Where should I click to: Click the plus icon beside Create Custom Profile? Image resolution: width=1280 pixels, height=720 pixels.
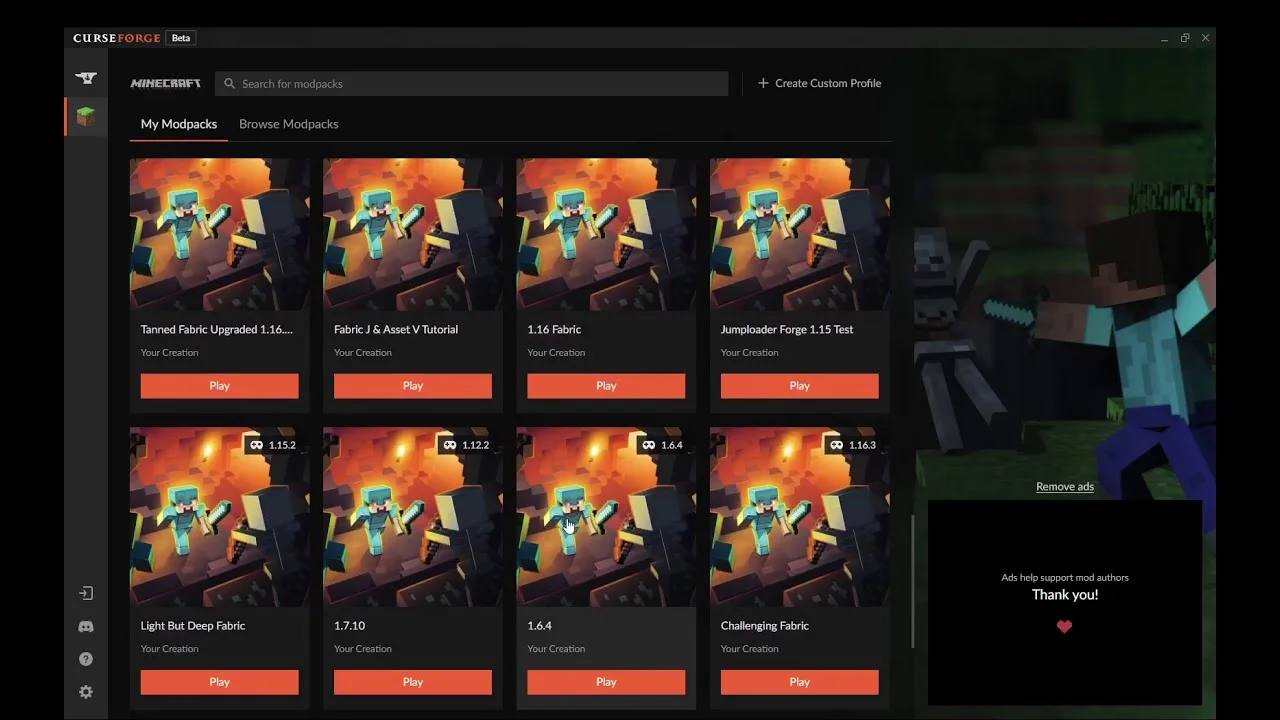click(763, 83)
